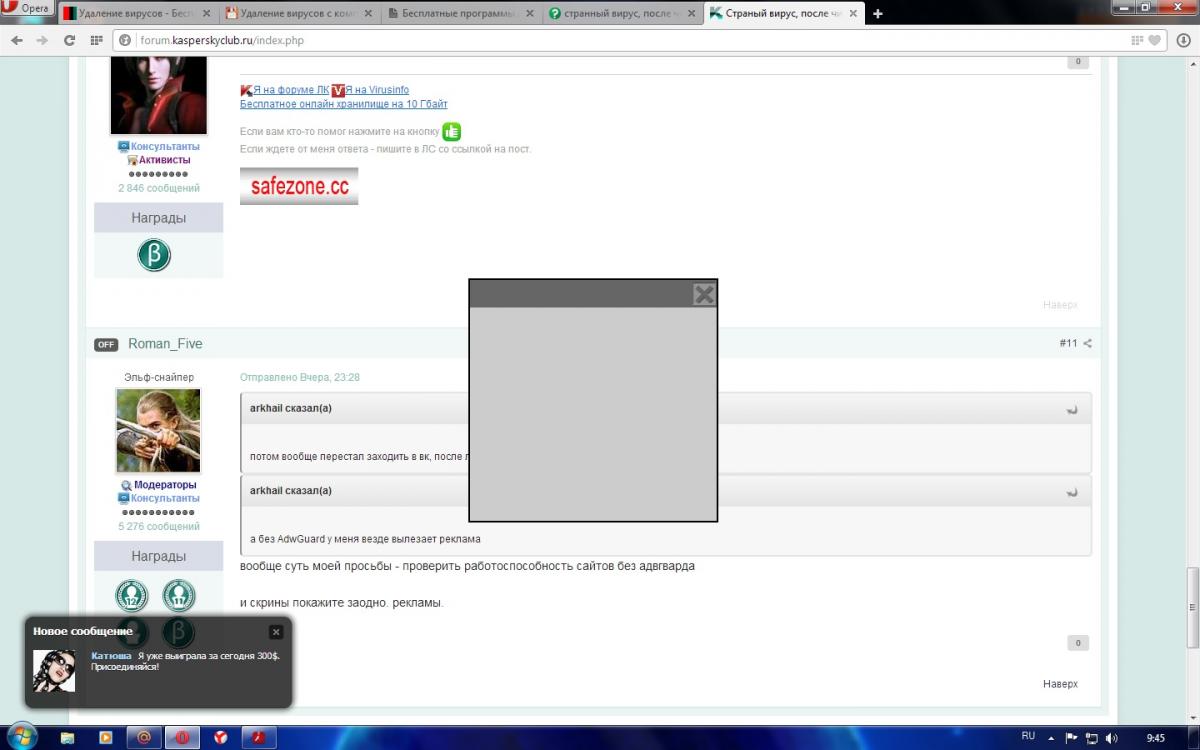Screen dimensions: 1200x750
Task: Open 'Консультанты' group link under Roman_Five
Action: [x=165, y=498]
